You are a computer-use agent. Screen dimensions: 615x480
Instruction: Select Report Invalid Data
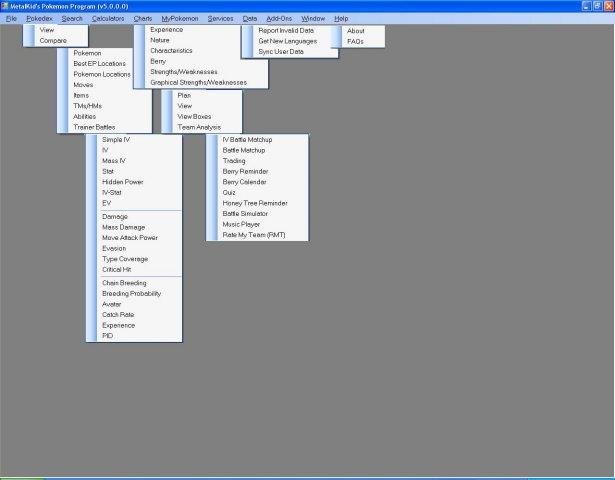click(x=286, y=30)
